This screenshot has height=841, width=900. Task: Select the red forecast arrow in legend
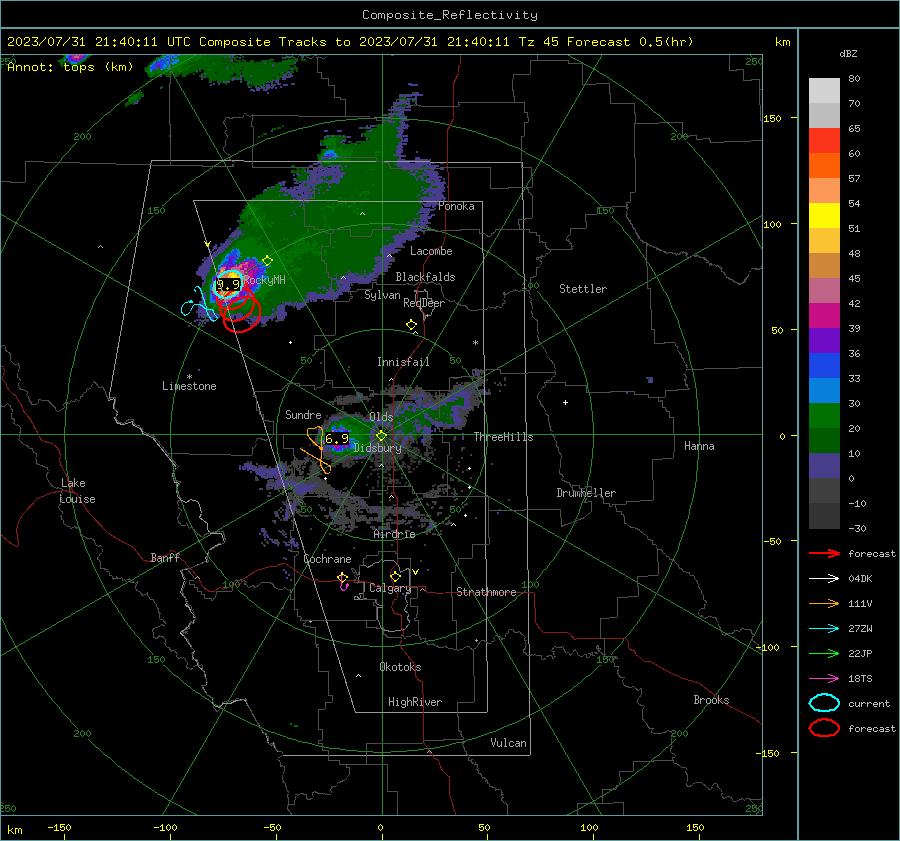[824, 553]
